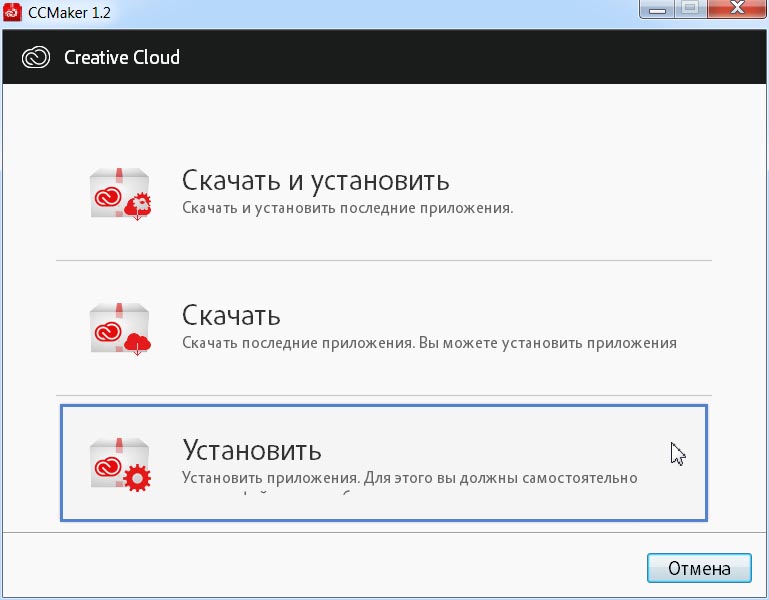Select the 'Скачать и установить' heading
Viewport: 769px width, 600px height.
point(315,181)
